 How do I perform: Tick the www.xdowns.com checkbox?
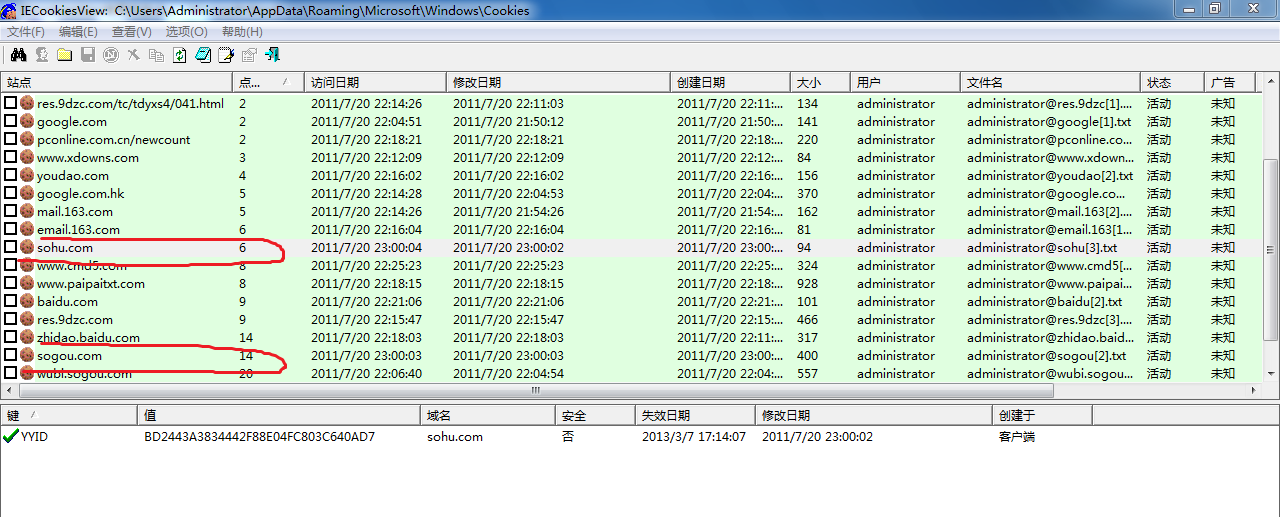(11, 157)
